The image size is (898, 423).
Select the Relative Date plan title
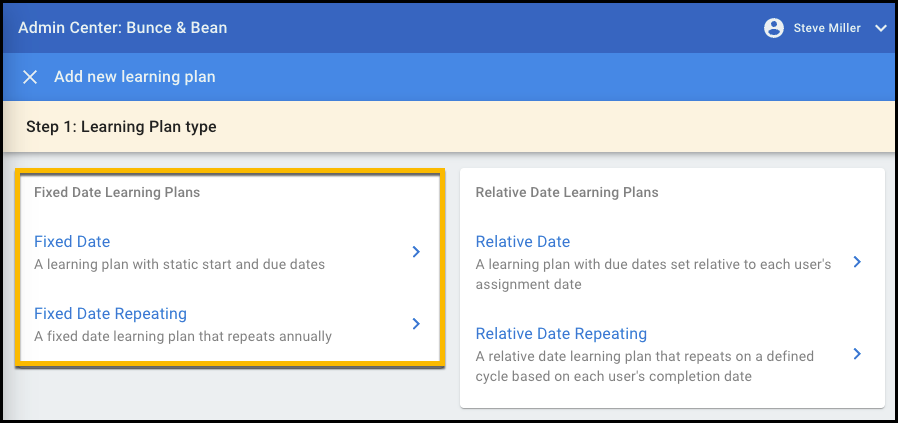tap(522, 242)
